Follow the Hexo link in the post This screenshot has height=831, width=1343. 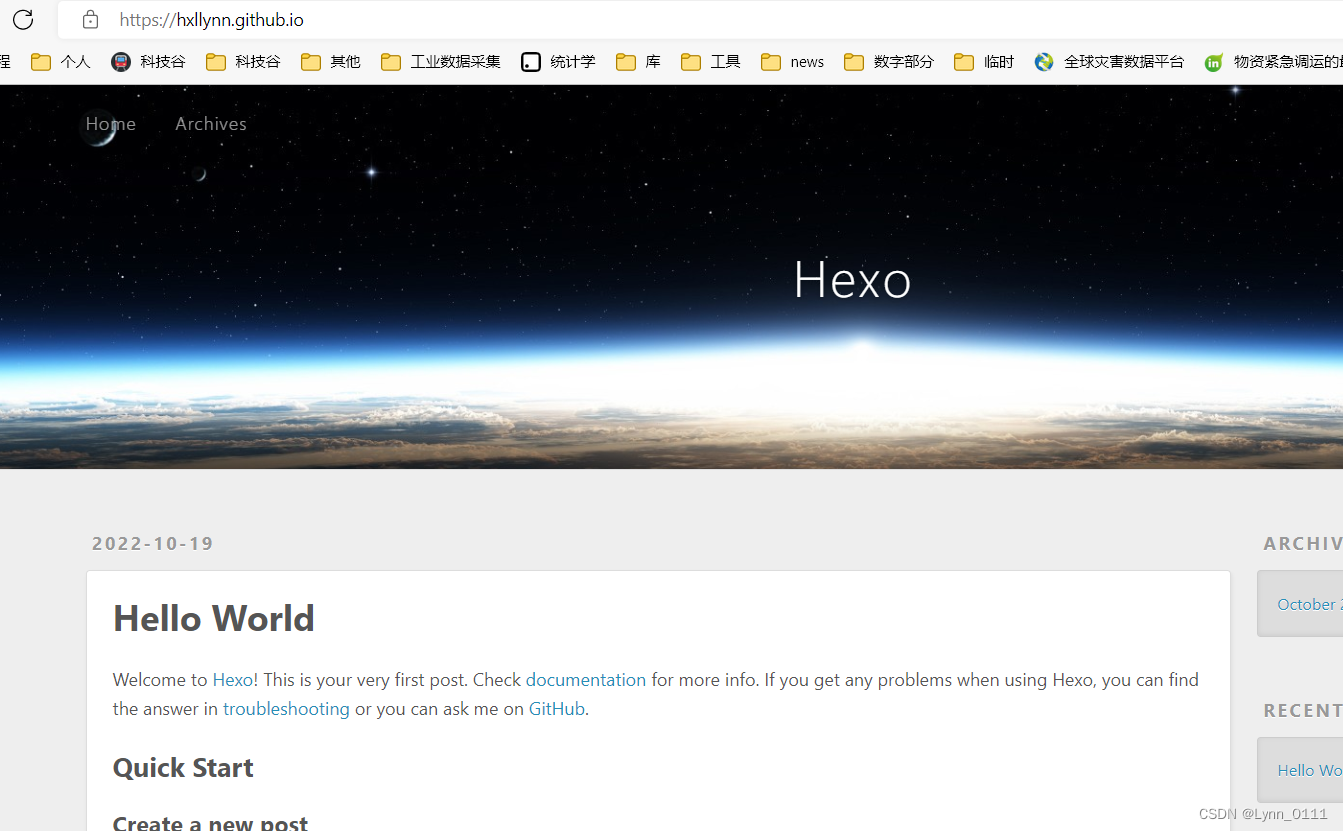(233, 680)
